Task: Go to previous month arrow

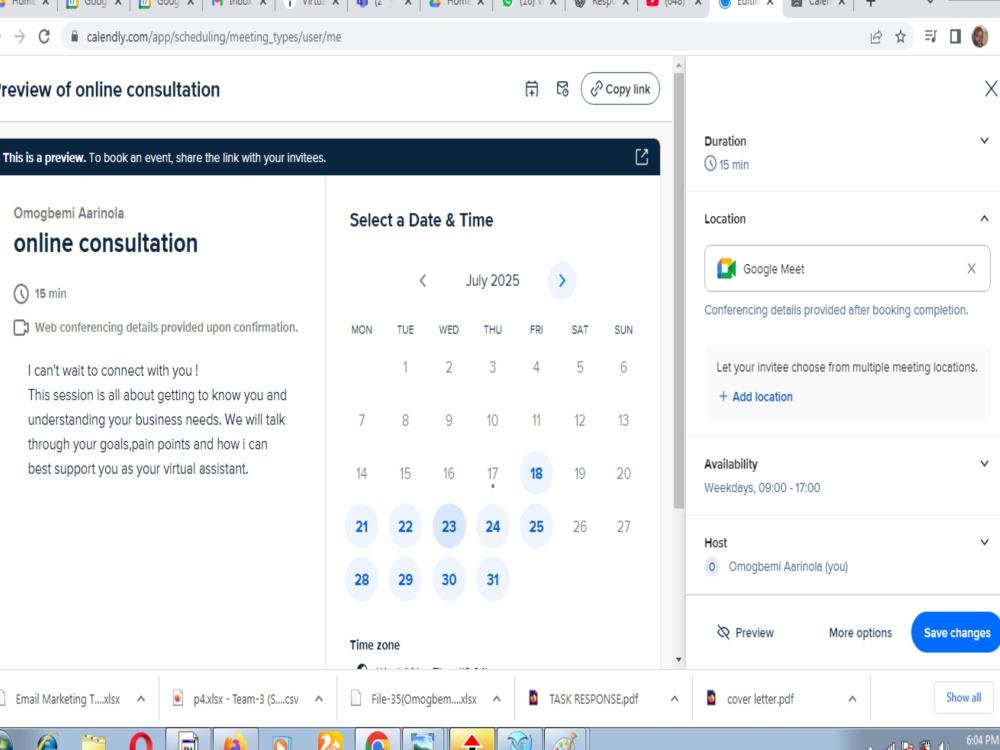Action: [x=422, y=281]
